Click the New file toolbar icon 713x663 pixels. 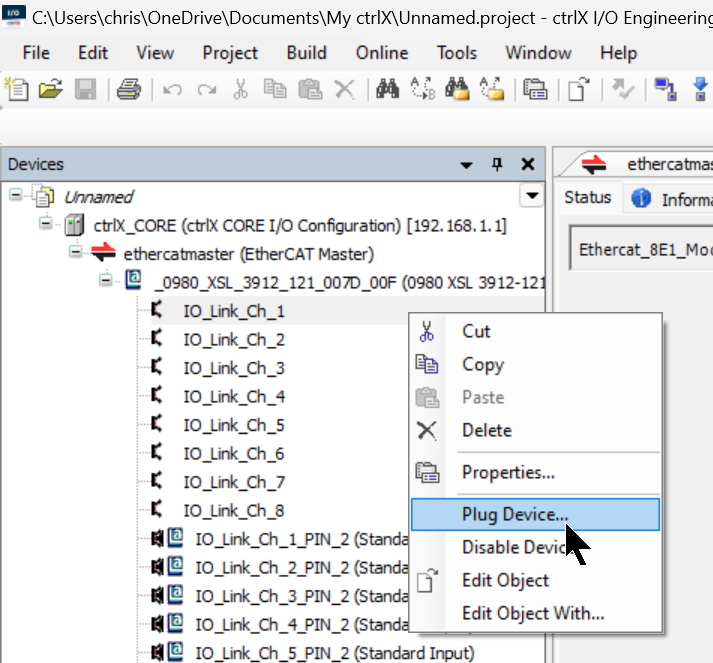pyautogui.click(x=17, y=89)
